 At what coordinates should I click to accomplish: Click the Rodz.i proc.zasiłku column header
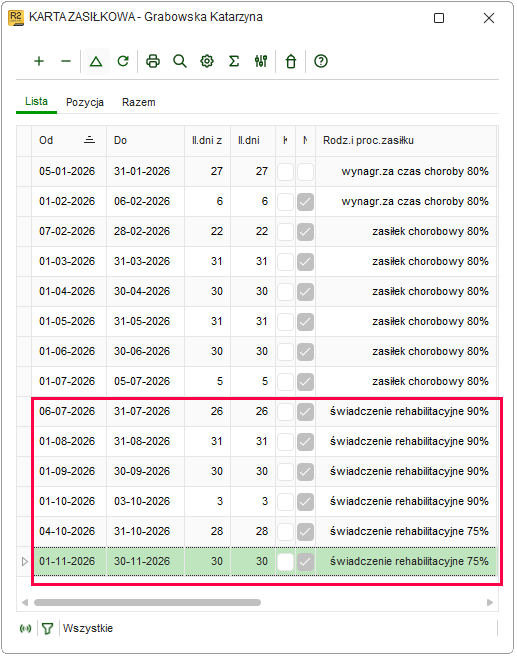(x=406, y=141)
